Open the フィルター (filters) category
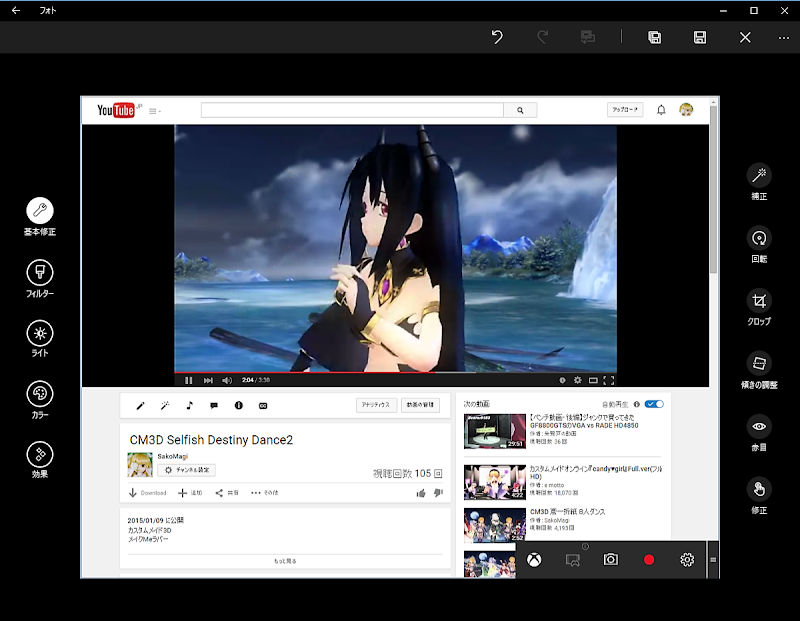The height and width of the screenshot is (621, 800). pyautogui.click(x=40, y=272)
